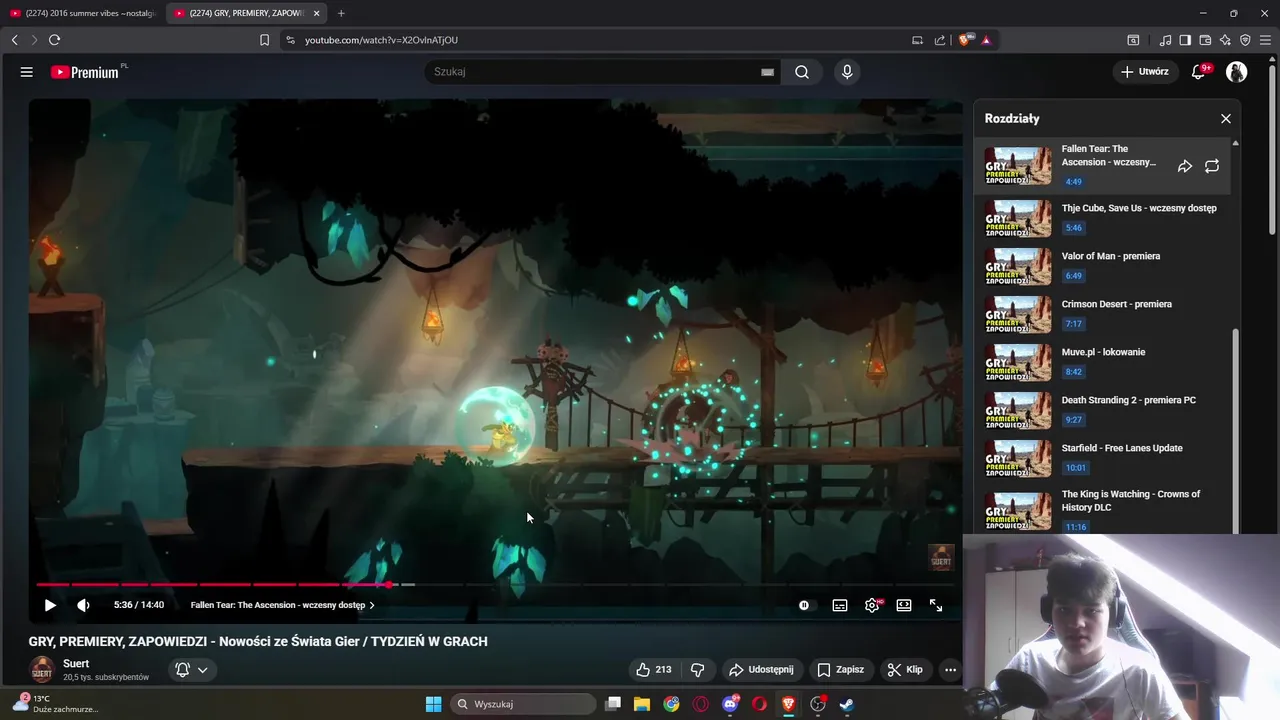Image resolution: width=1280 pixels, height=720 pixels.
Task: Mute the video volume icon
Action: pyautogui.click(x=83, y=605)
